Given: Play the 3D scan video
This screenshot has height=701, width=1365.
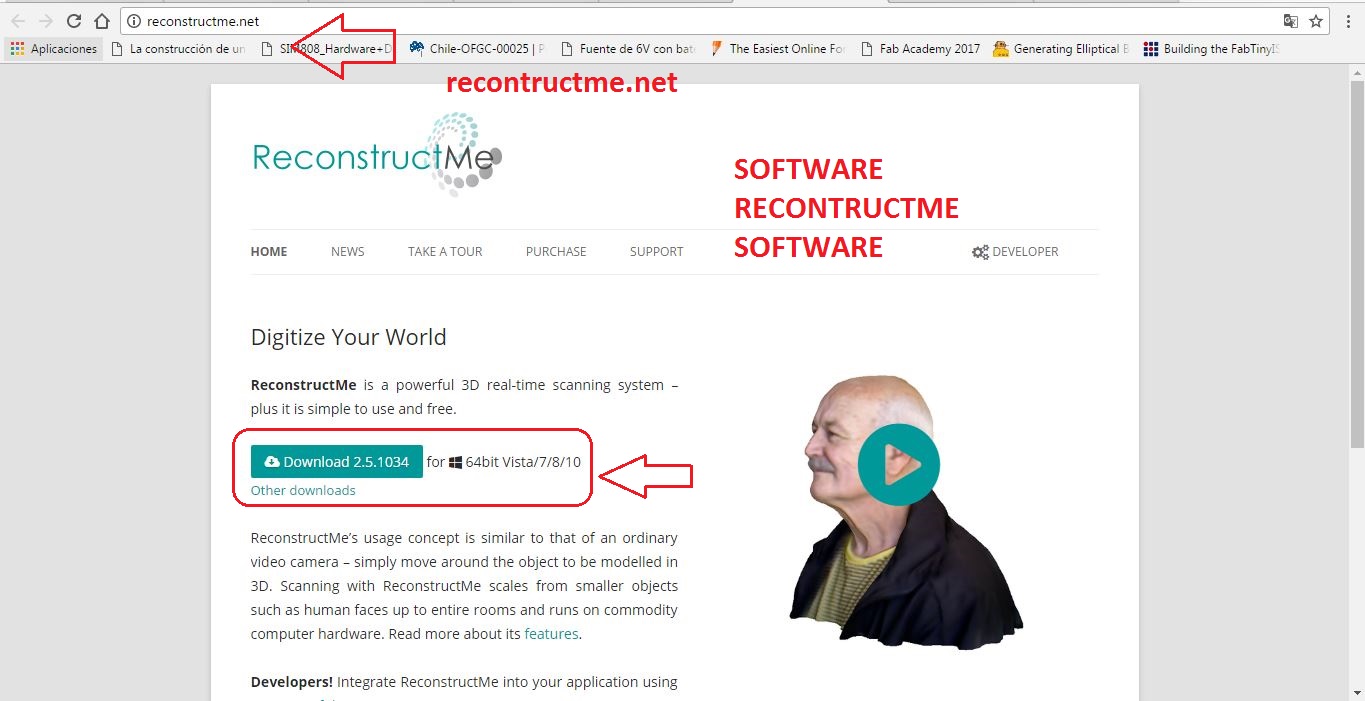Looking at the screenshot, I should (x=899, y=465).
